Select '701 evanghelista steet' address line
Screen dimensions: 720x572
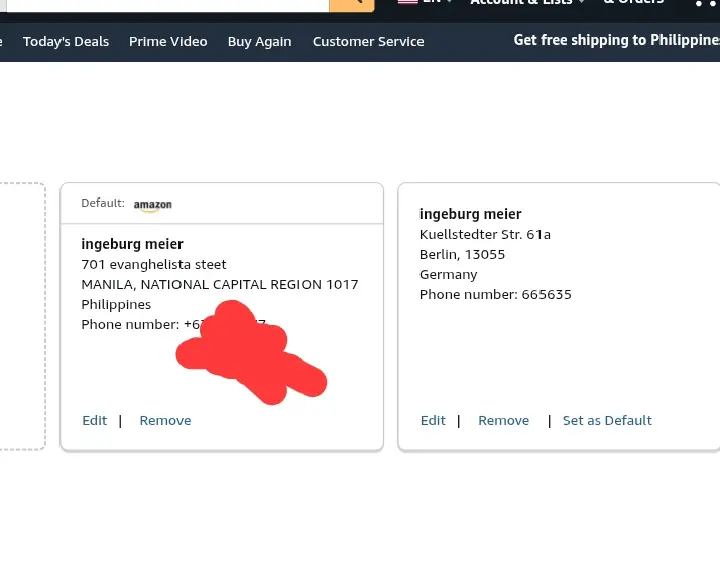coord(154,264)
